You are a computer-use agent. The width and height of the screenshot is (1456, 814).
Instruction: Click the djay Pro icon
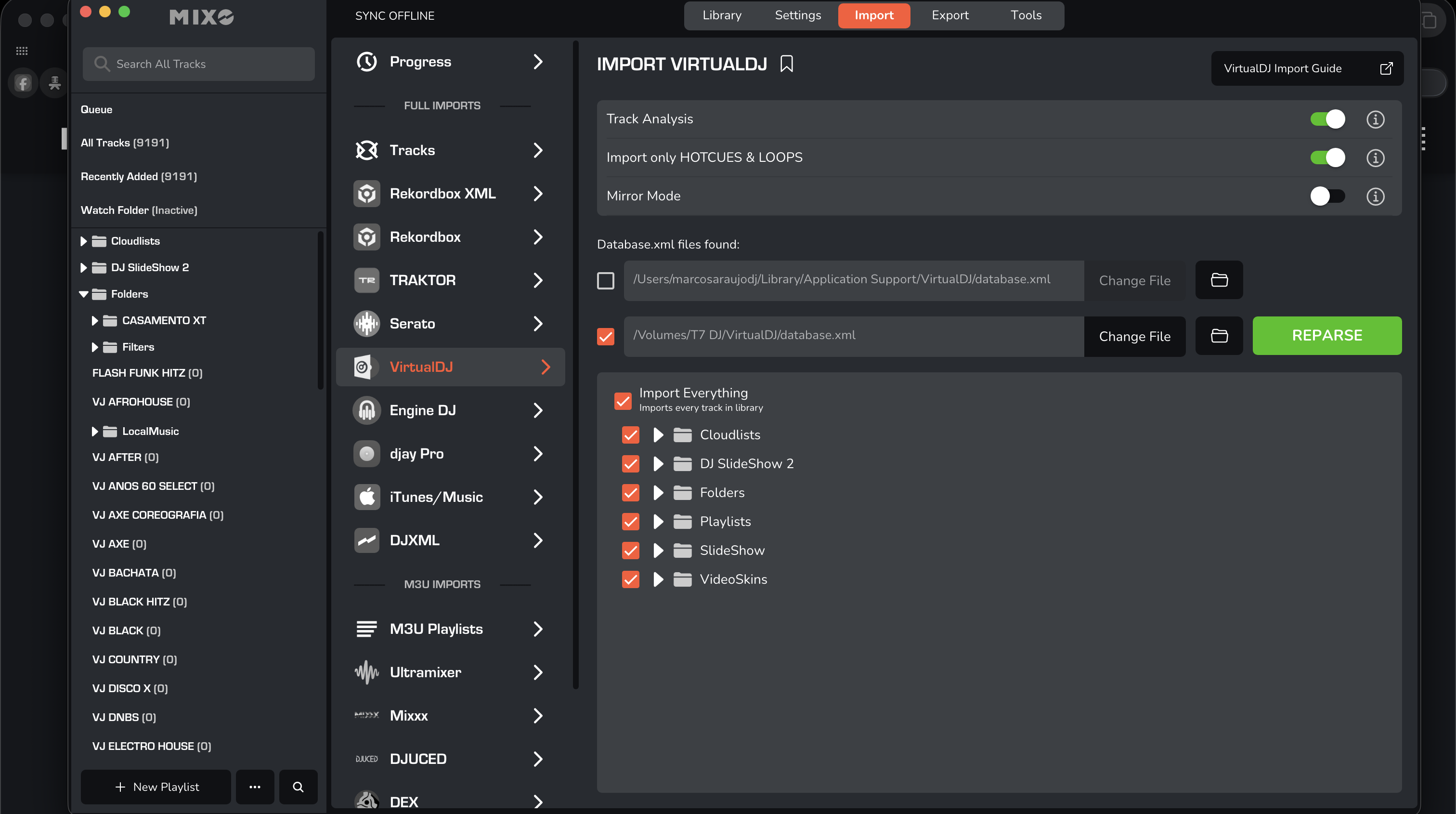pos(367,454)
